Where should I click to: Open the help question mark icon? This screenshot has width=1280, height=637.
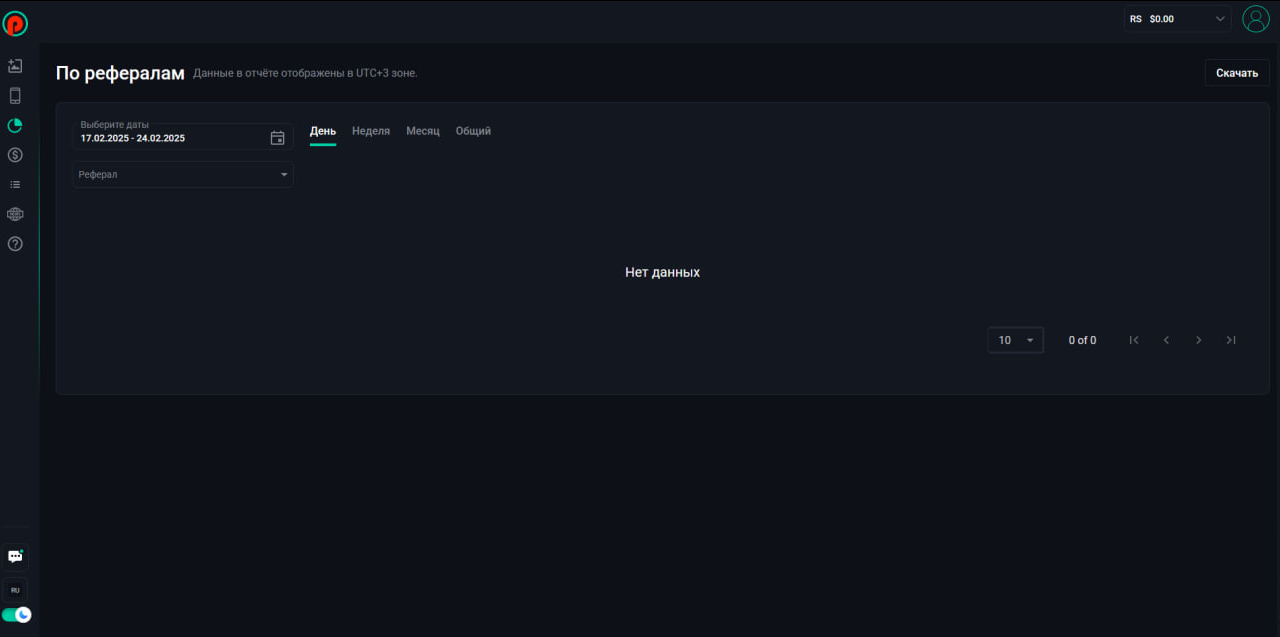[15, 244]
